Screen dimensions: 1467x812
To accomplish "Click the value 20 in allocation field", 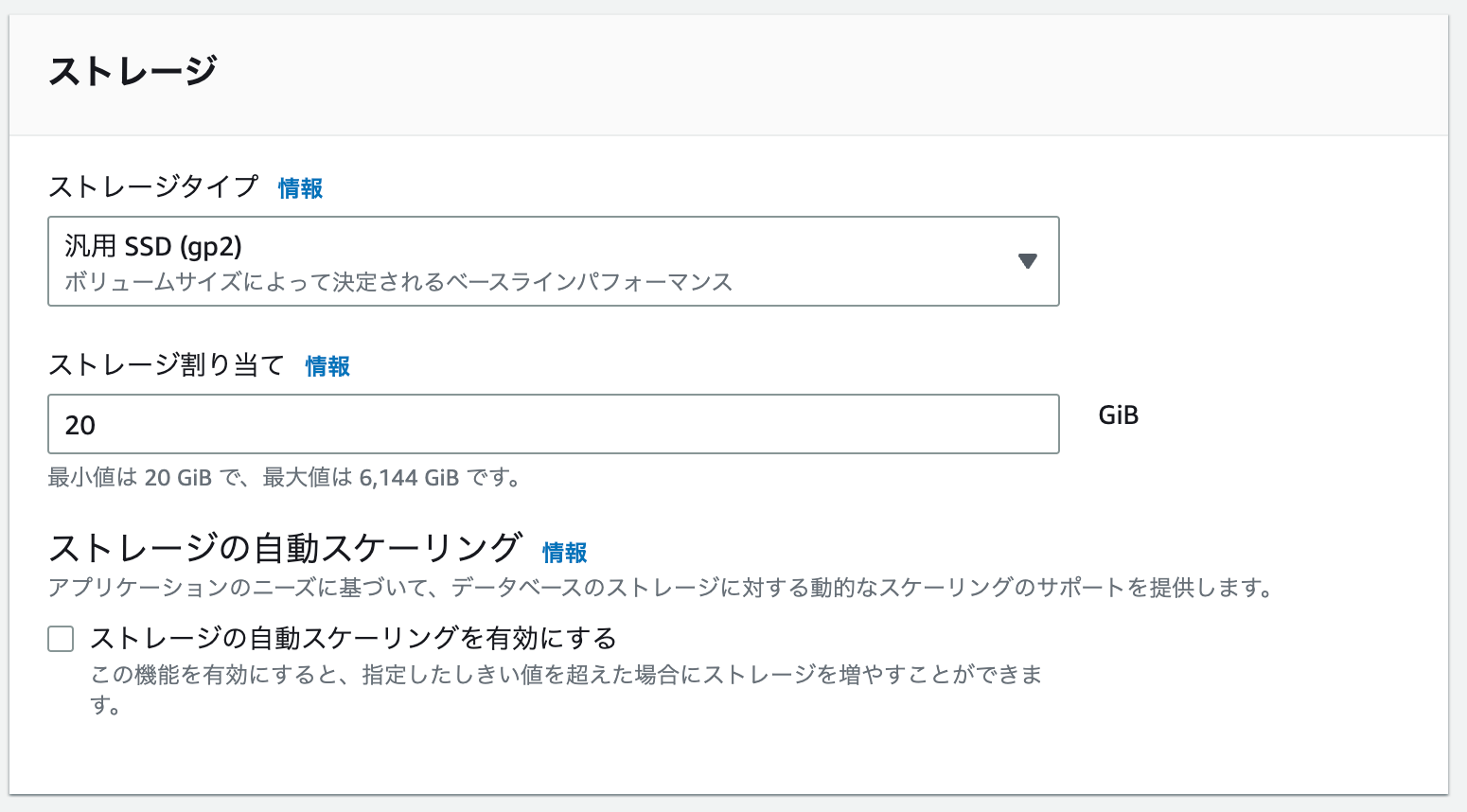I will pyautogui.click(x=80, y=425).
